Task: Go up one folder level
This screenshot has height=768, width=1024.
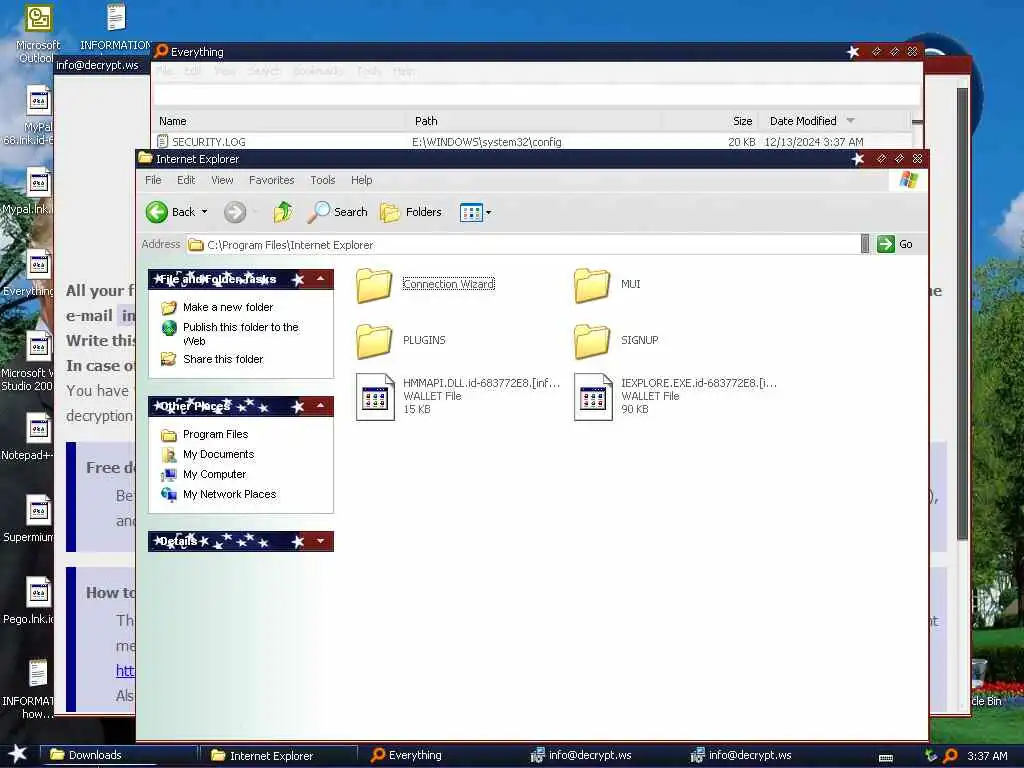Action: tap(283, 212)
